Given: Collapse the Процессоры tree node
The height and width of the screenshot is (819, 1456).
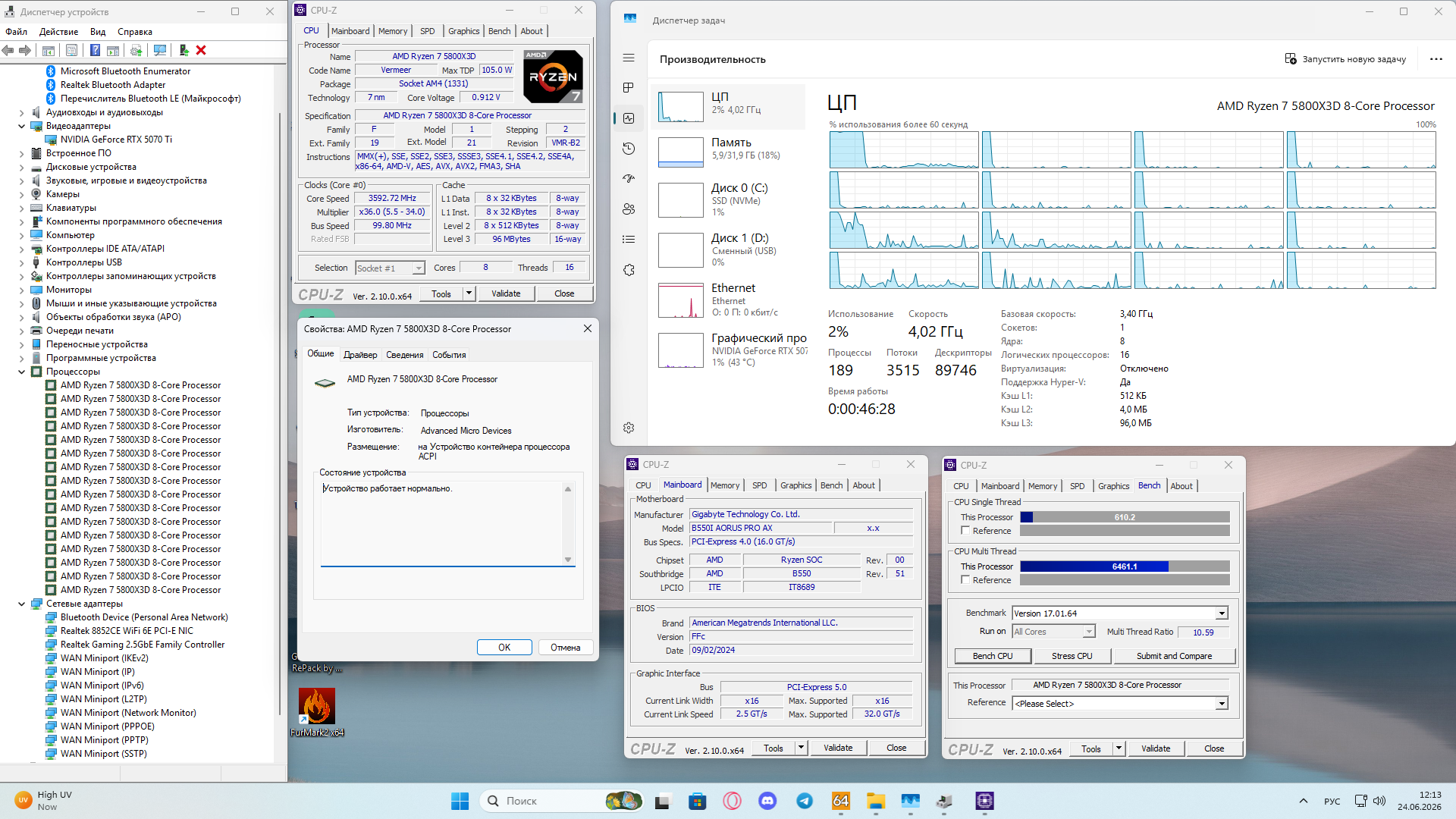Looking at the screenshot, I should point(21,372).
